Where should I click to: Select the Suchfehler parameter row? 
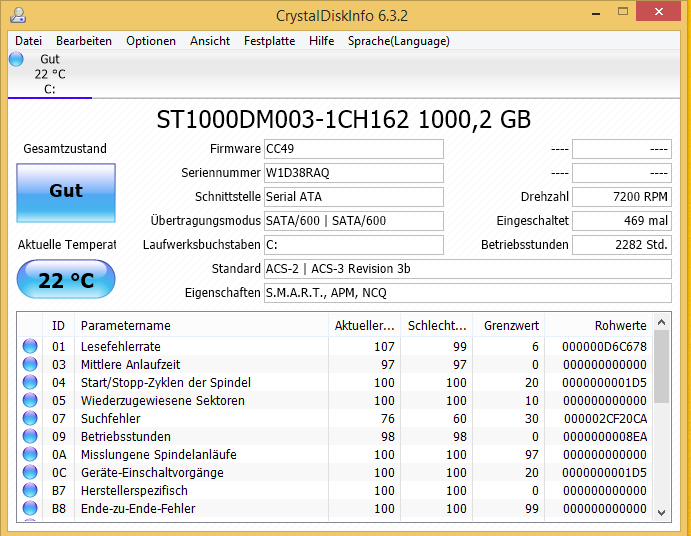click(x=336, y=418)
